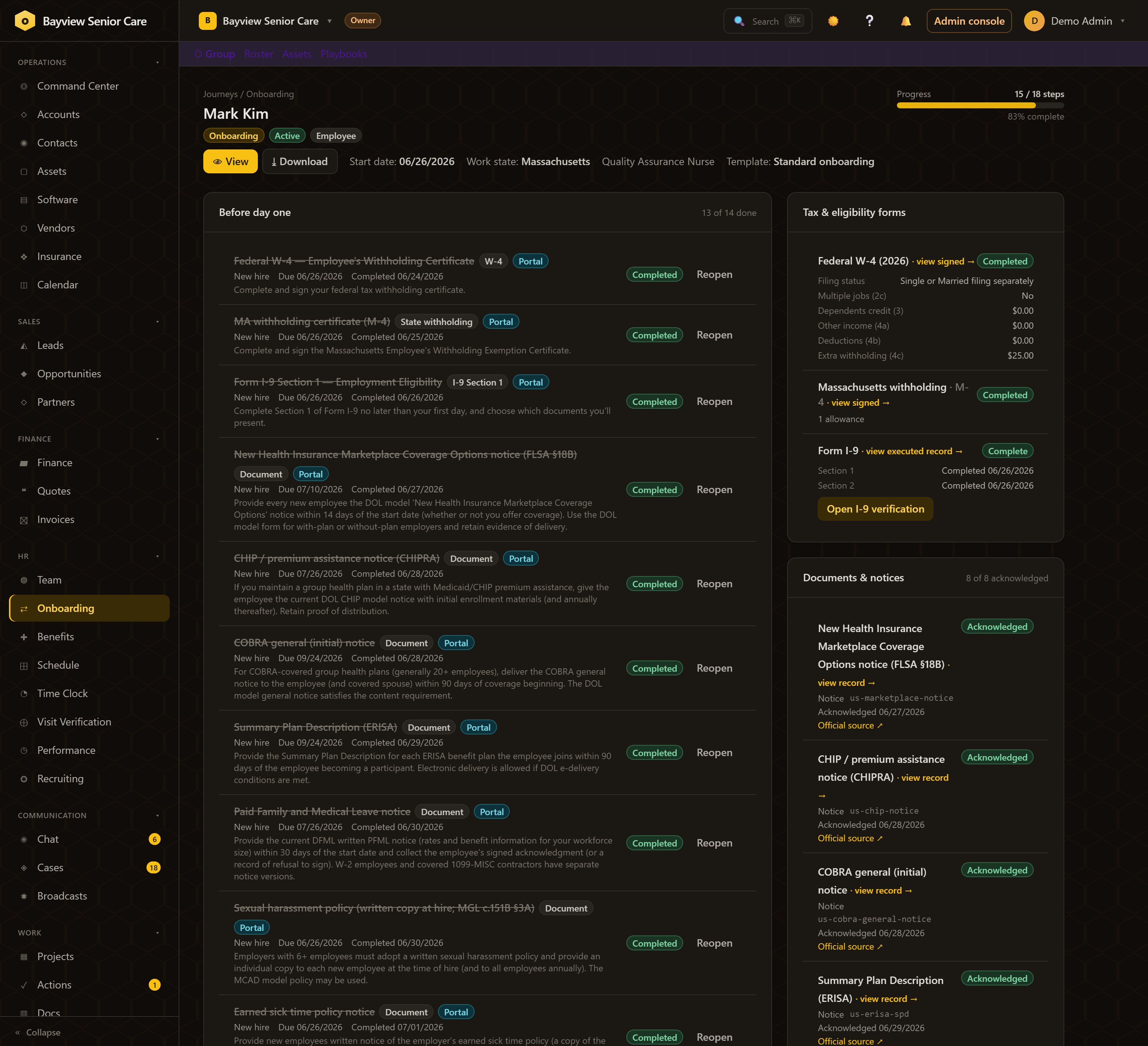The width and height of the screenshot is (1148, 1046).
Task: Open Visit Verification in the sidebar
Action: (x=89, y=722)
